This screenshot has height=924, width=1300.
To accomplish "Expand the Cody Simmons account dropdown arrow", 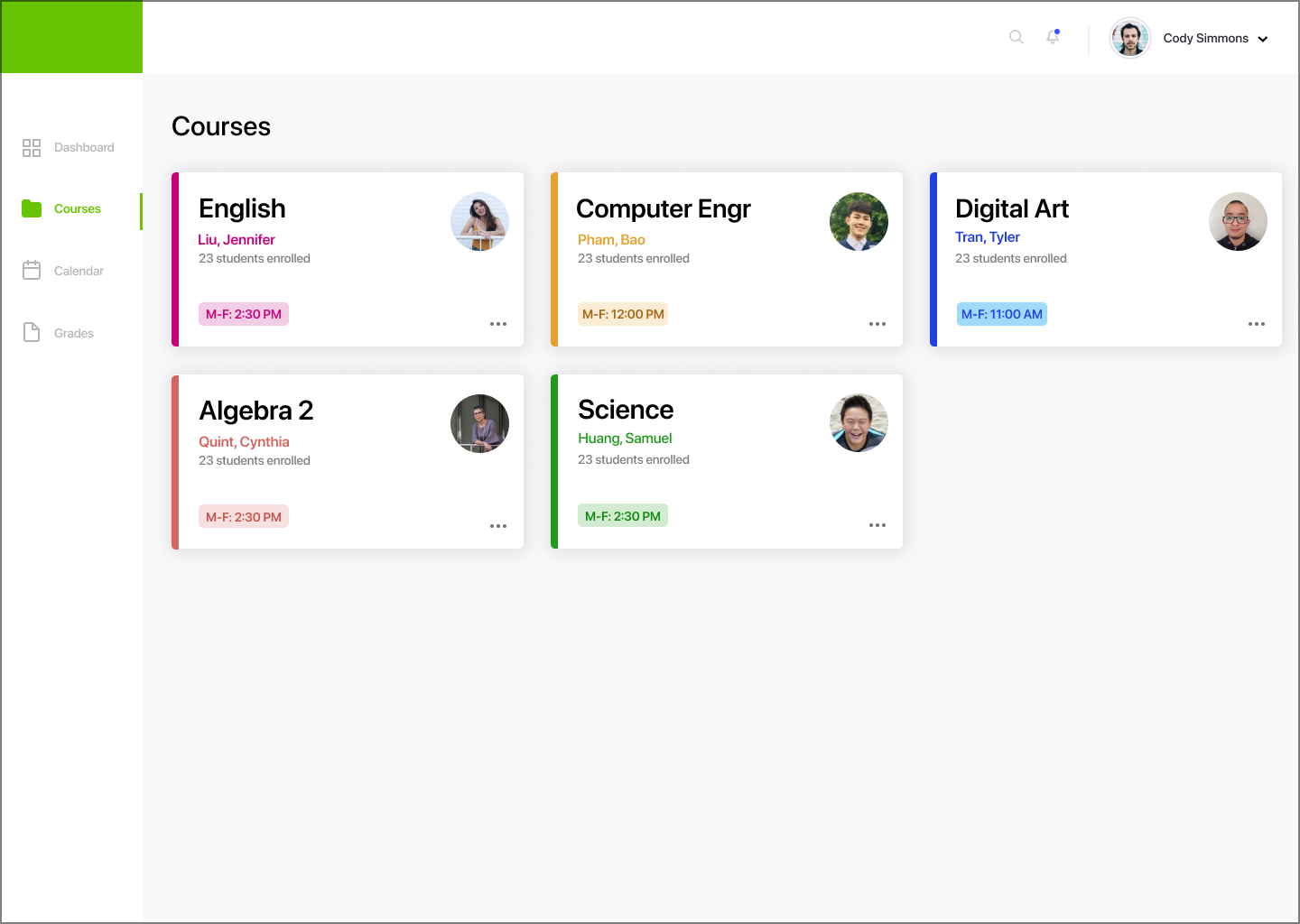I will pos(1263,39).
